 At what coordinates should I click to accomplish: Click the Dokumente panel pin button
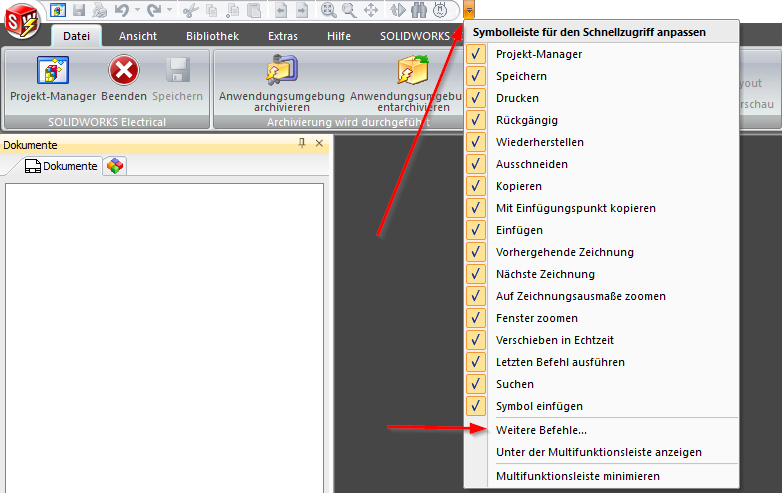[x=302, y=145]
